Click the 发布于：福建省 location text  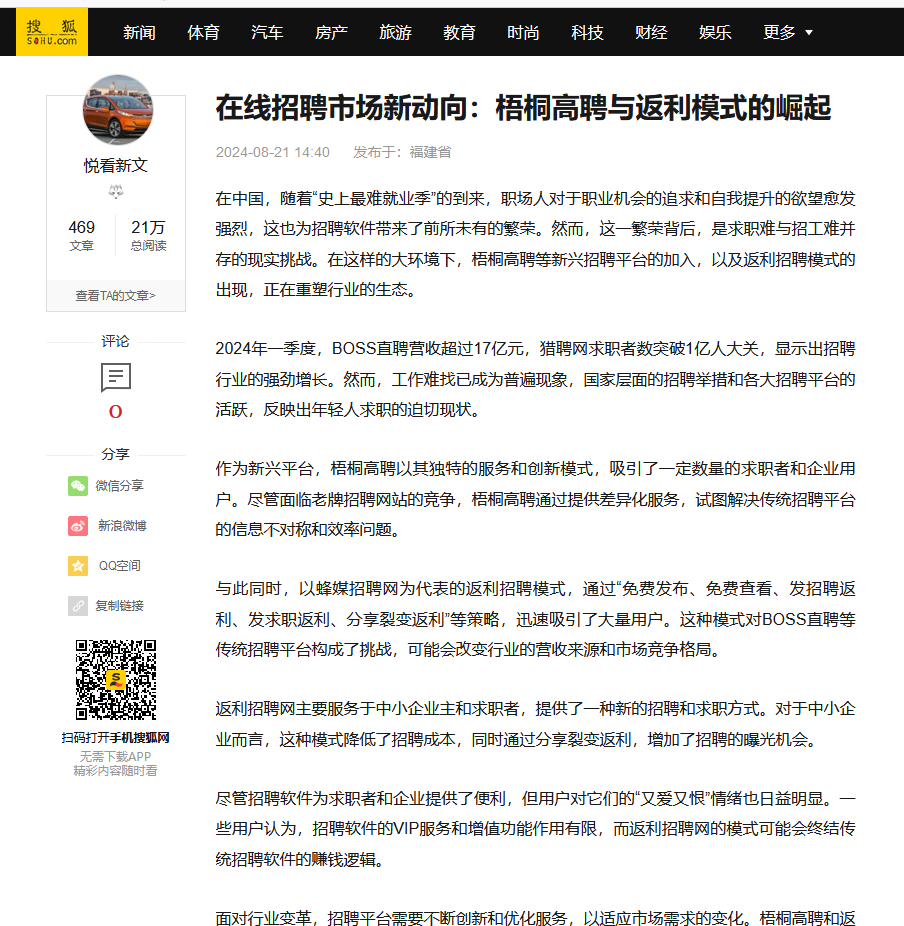(402, 152)
